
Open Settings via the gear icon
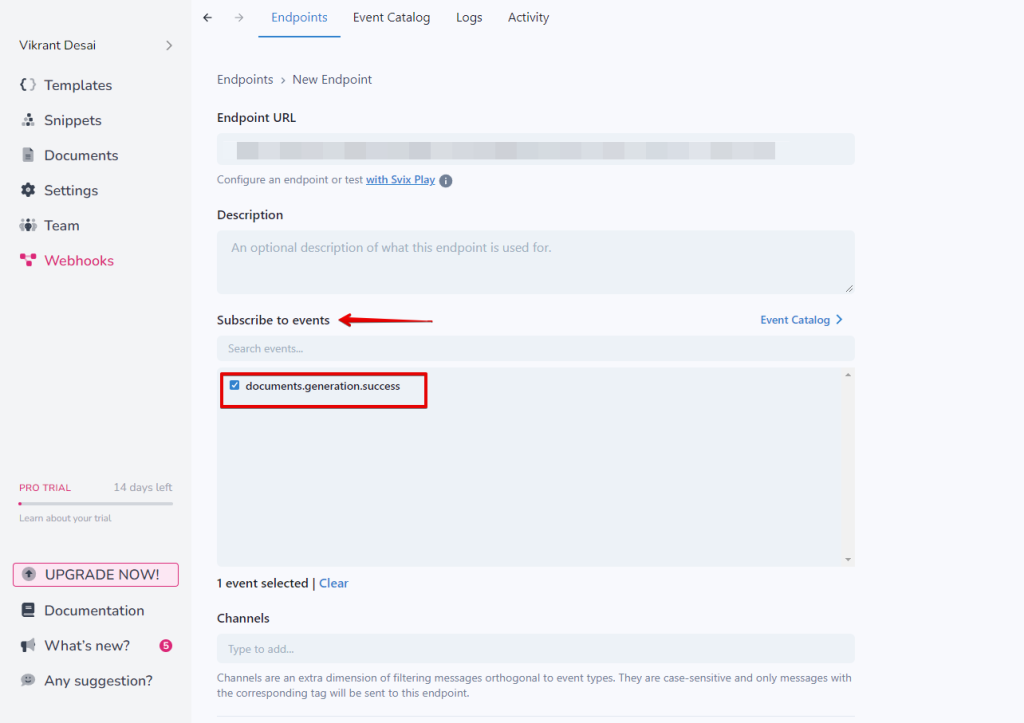click(x=28, y=190)
